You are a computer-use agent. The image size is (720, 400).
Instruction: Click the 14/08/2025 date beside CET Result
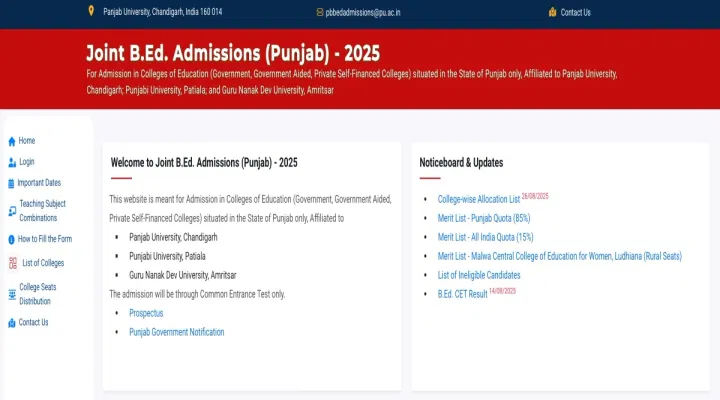[x=502, y=291]
